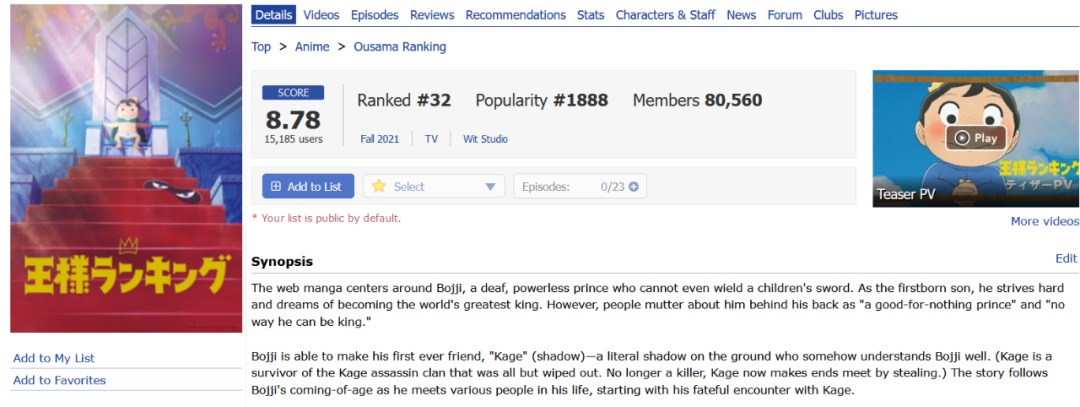Image resolution: width=1080 pixels, height=407 pixels.
Task: Open the Details tab
Action: (273, 14)
